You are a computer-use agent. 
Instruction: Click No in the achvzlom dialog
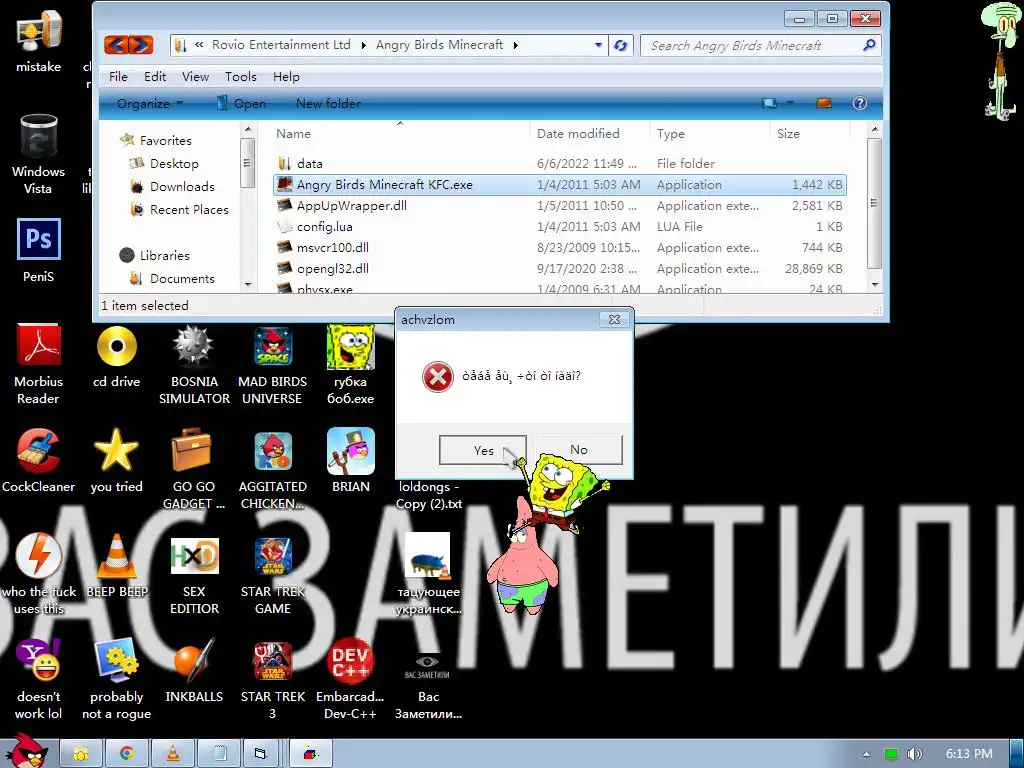coord(579,449)
